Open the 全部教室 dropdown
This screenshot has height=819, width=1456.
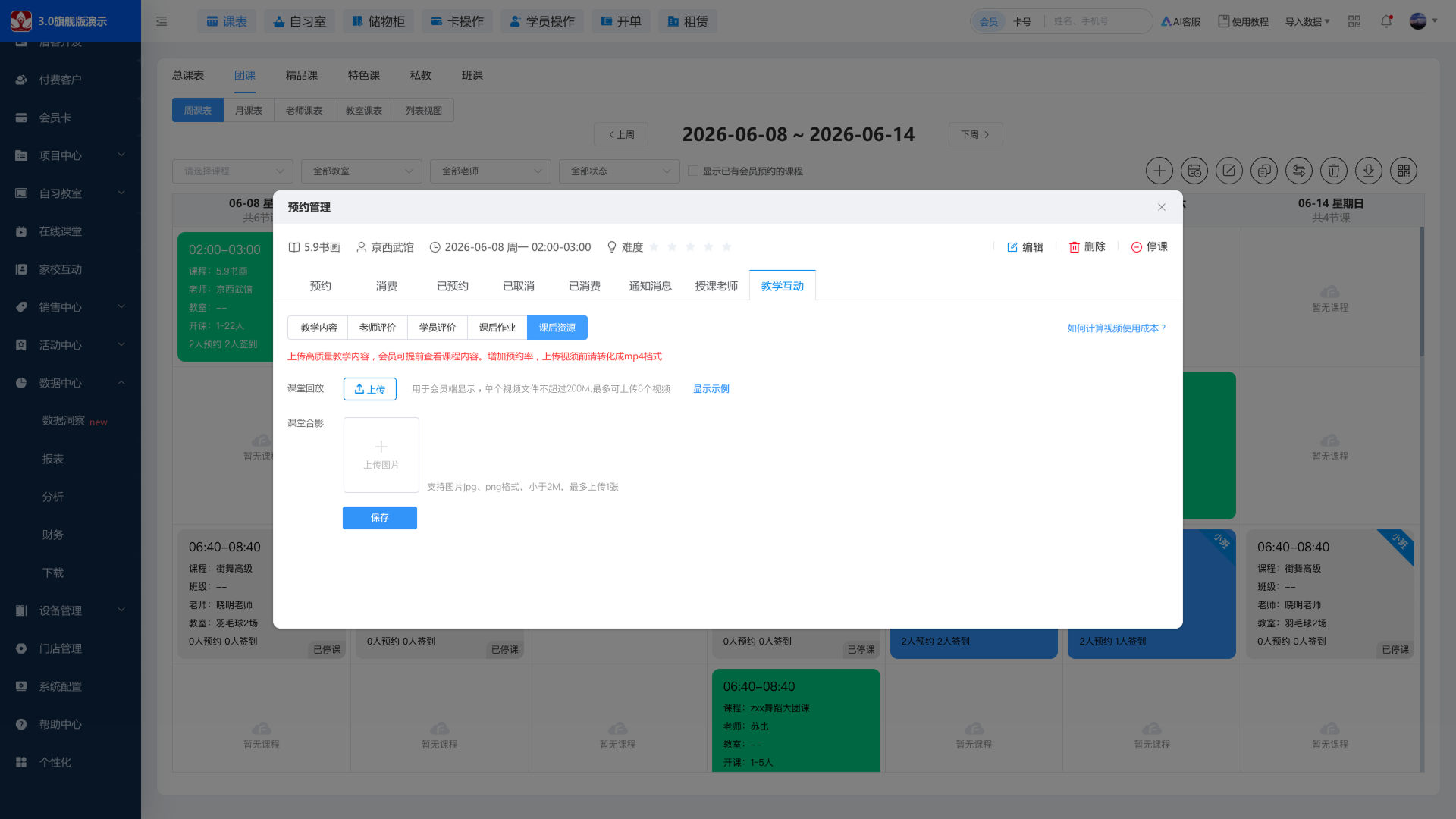click(362, 171)
